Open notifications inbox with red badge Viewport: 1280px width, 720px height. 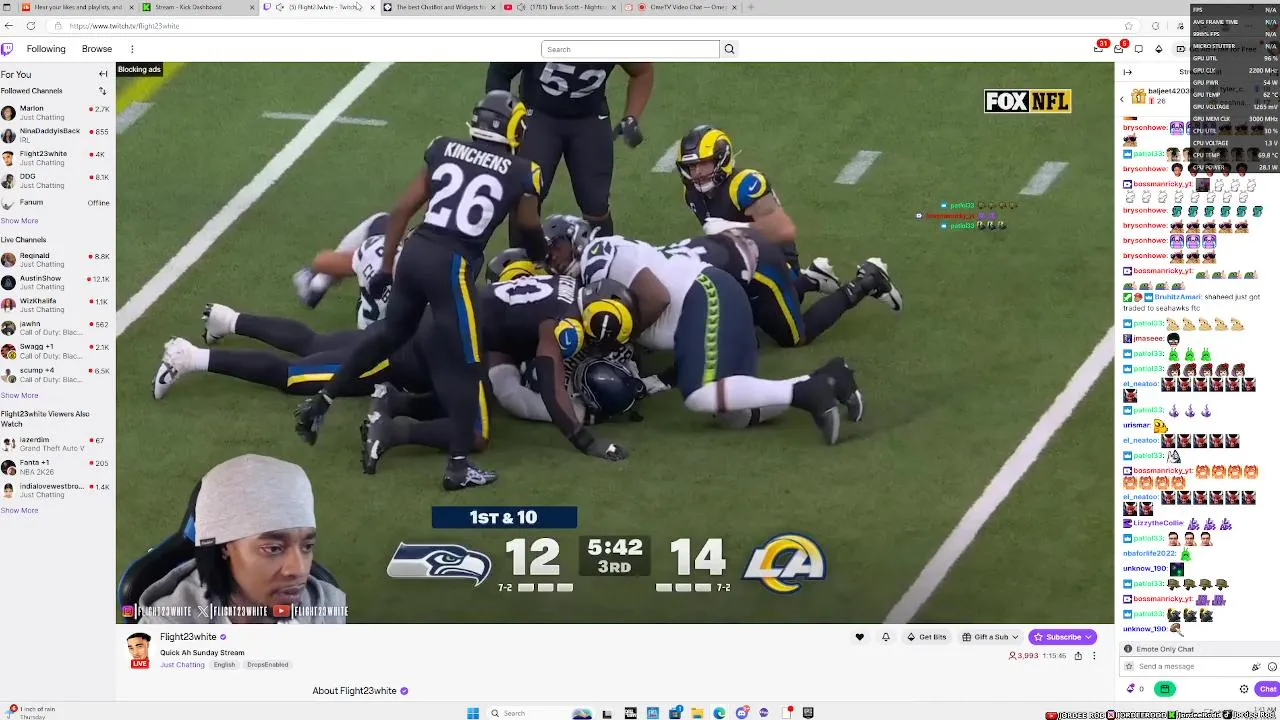click(x=1119, y=49)
